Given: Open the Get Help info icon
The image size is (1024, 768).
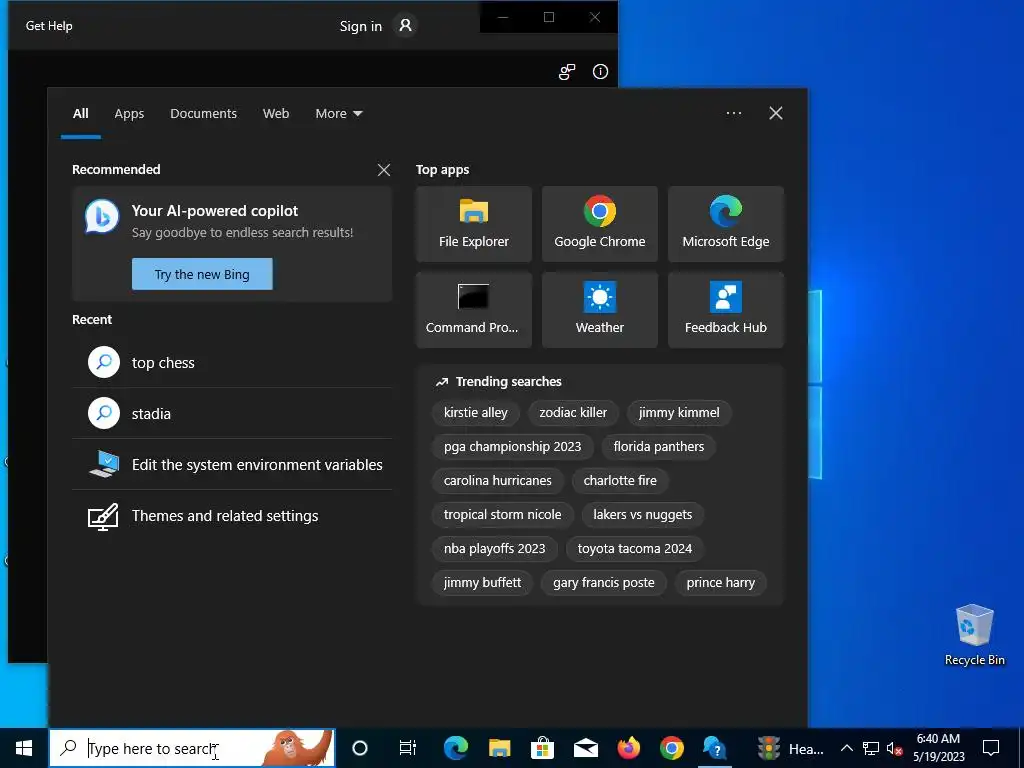Looking at the screenshot, I should coord(600,72).
